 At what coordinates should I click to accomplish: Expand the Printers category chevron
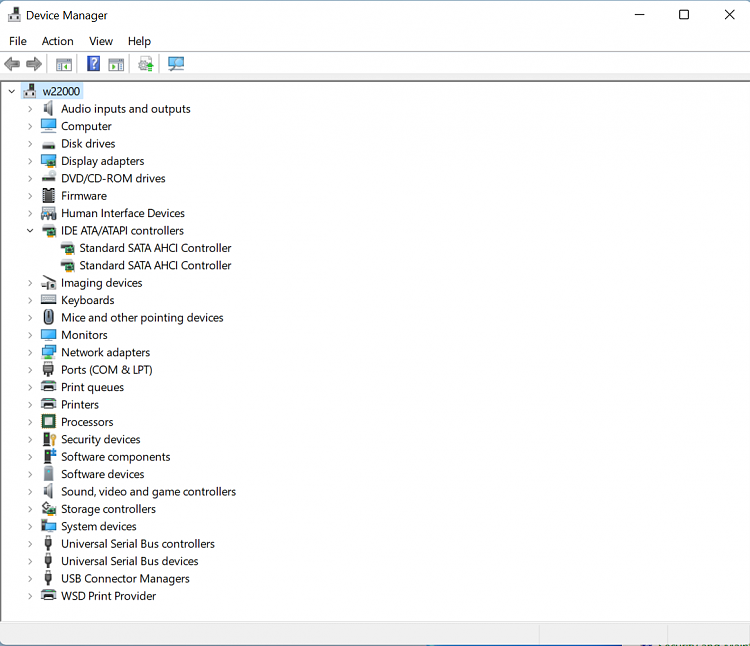tap(30, 405)
